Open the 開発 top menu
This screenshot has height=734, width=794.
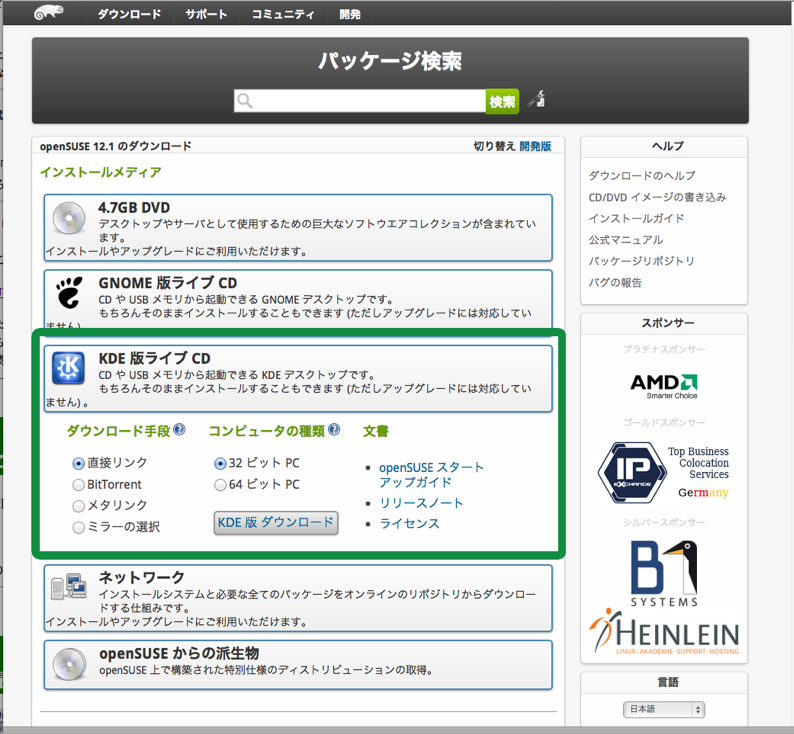pyautogui.click(x=350, y=14)
